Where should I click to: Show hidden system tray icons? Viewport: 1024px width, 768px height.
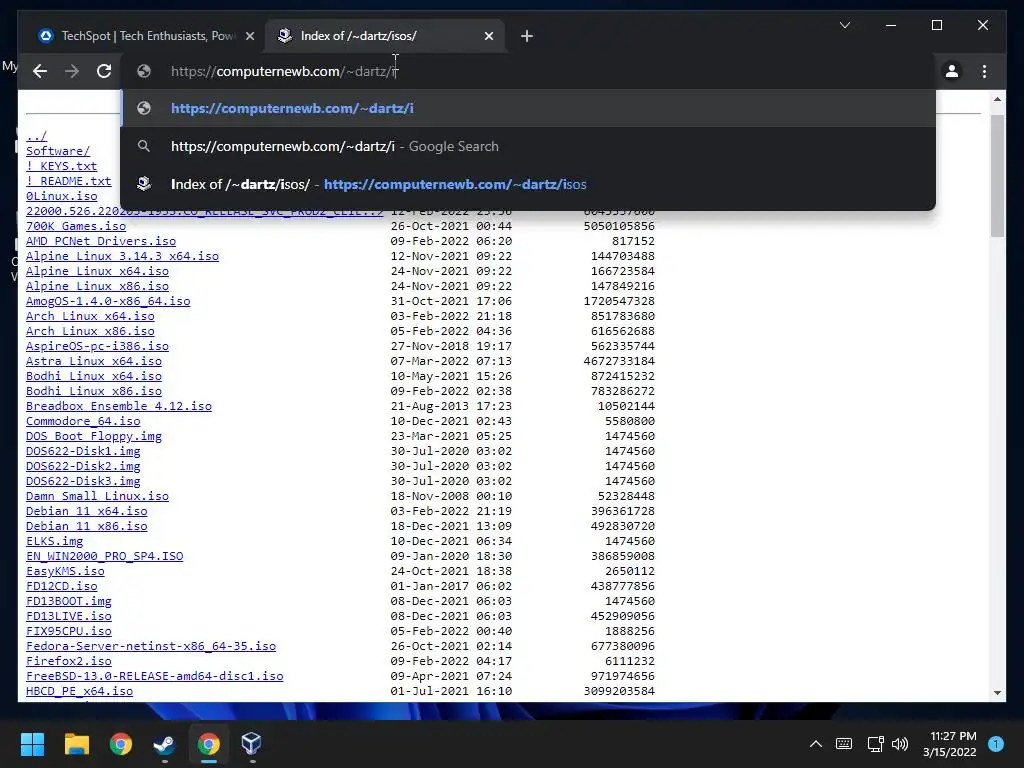(816, 744)
